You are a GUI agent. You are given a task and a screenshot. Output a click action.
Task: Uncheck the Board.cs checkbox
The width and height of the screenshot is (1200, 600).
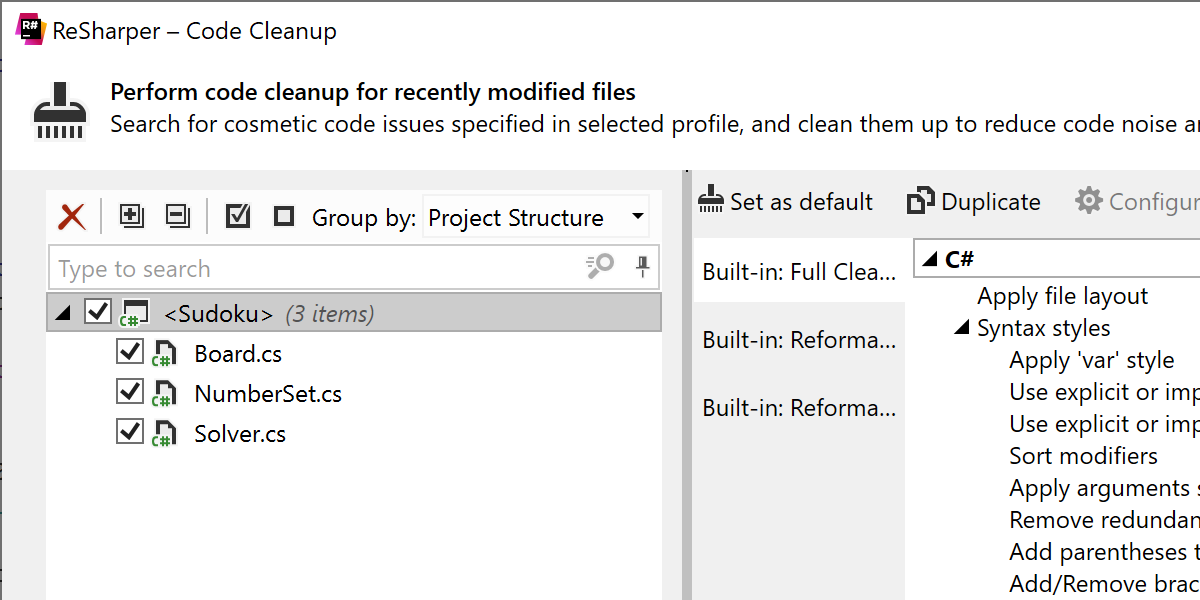[x=130, y=352]
